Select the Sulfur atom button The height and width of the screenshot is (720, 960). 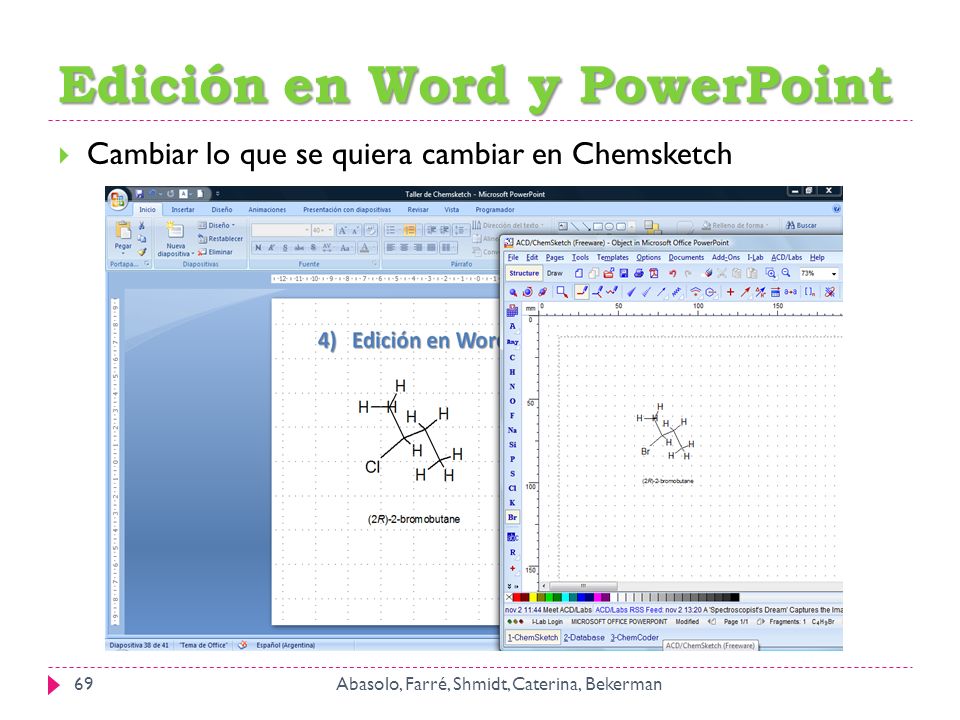(512, 474)
